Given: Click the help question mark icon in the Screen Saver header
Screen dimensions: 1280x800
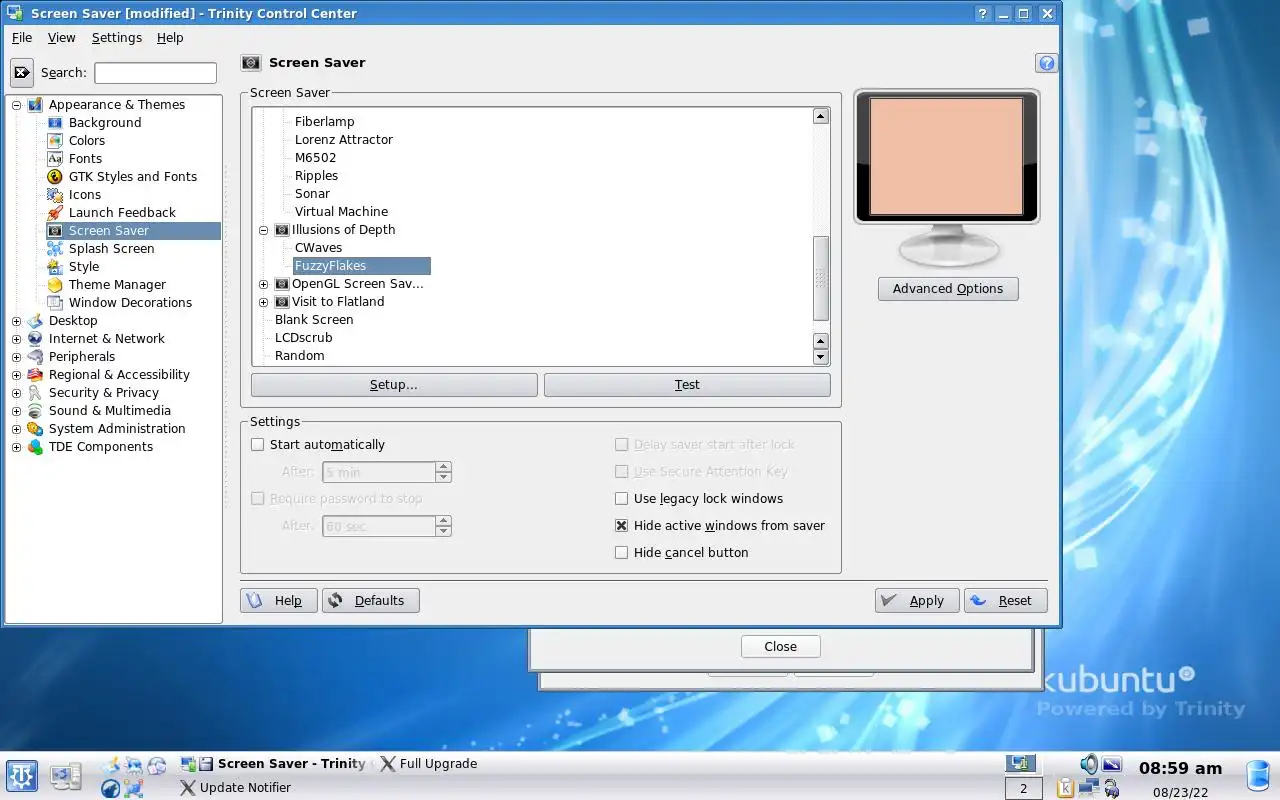Looking at the screenshot, I should (1046, 63).
